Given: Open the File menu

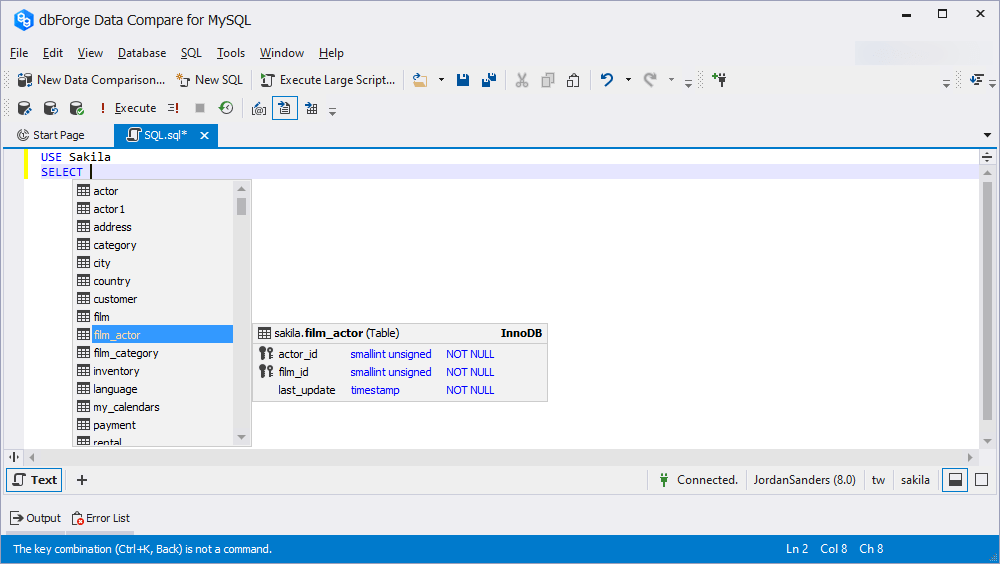Looking at the screenshot, I should (x=19, y=53).
